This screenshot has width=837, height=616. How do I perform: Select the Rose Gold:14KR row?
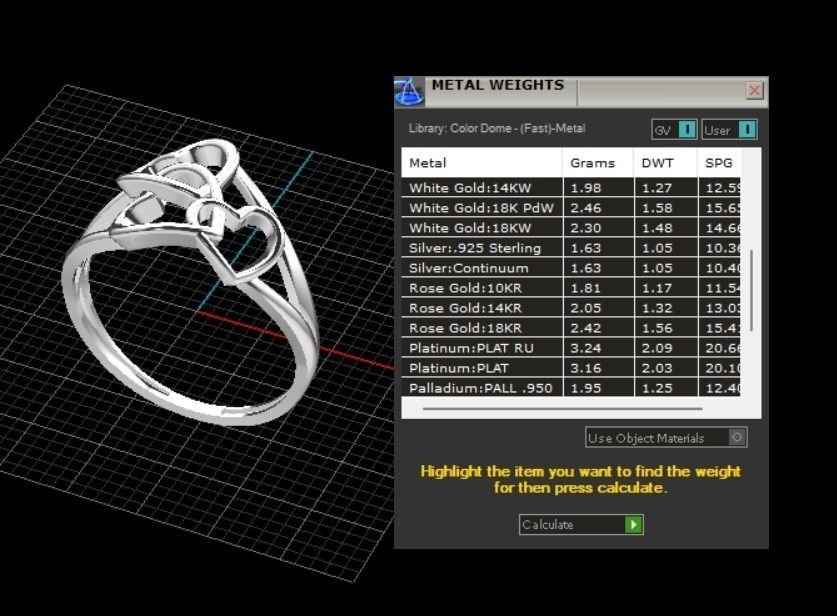pyautogui.click(x=571, y=308)
